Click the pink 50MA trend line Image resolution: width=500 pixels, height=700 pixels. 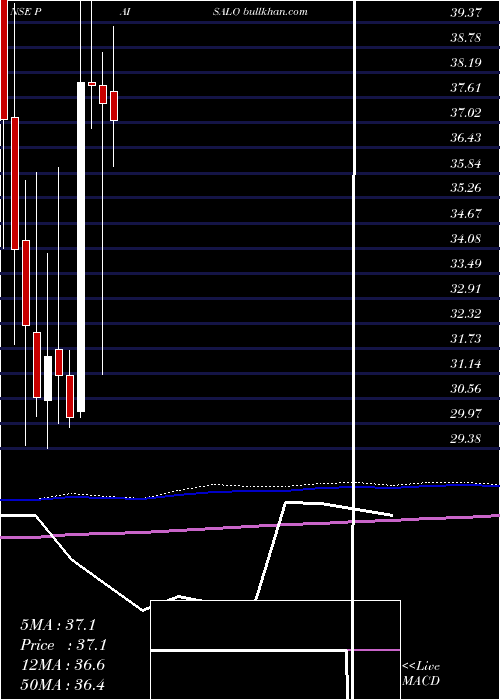click(250, 527)
